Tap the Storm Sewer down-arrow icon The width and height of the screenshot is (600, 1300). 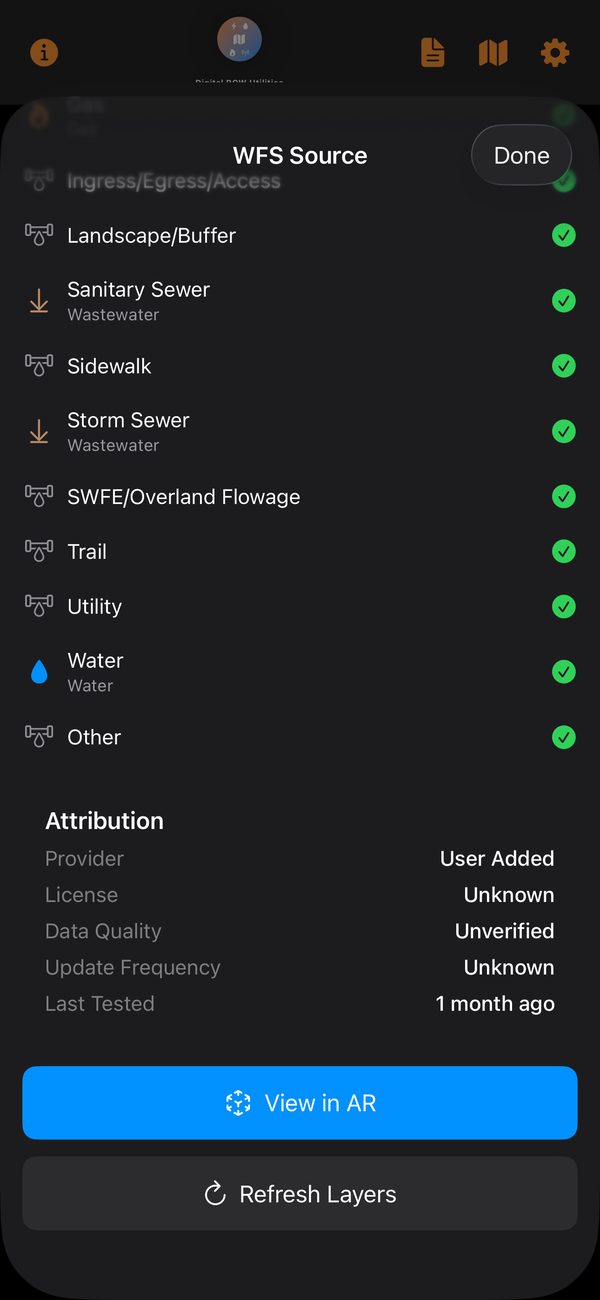(39, 431)
